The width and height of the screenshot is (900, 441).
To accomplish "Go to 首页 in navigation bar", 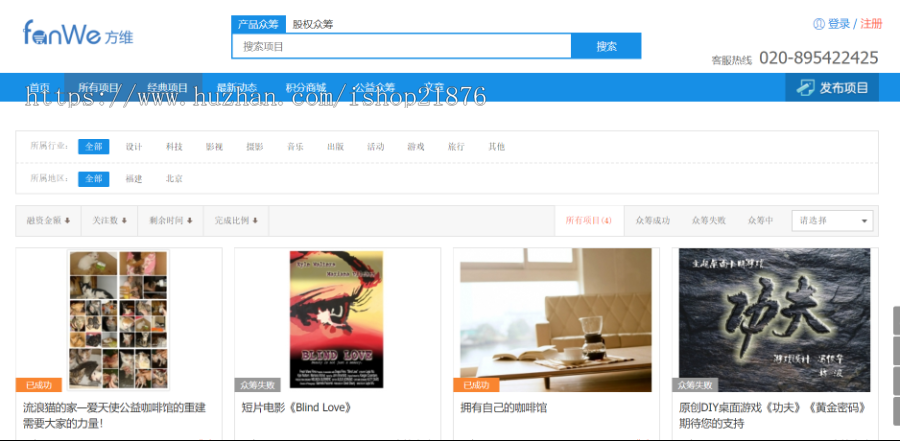I will pyautogui.click(x=40, y=87).
